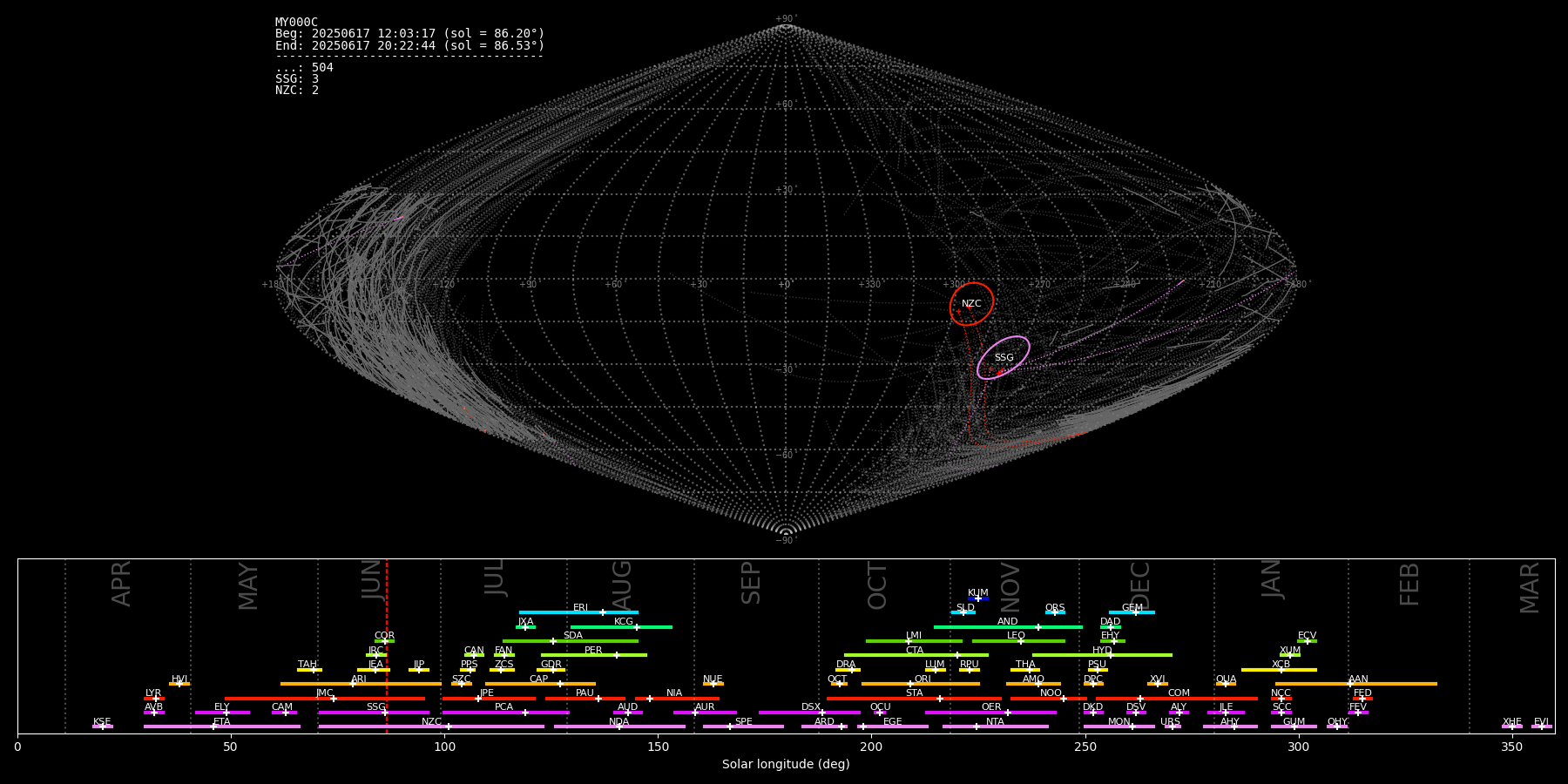Click the AAN shower bar label

(x=1358, y=679)
